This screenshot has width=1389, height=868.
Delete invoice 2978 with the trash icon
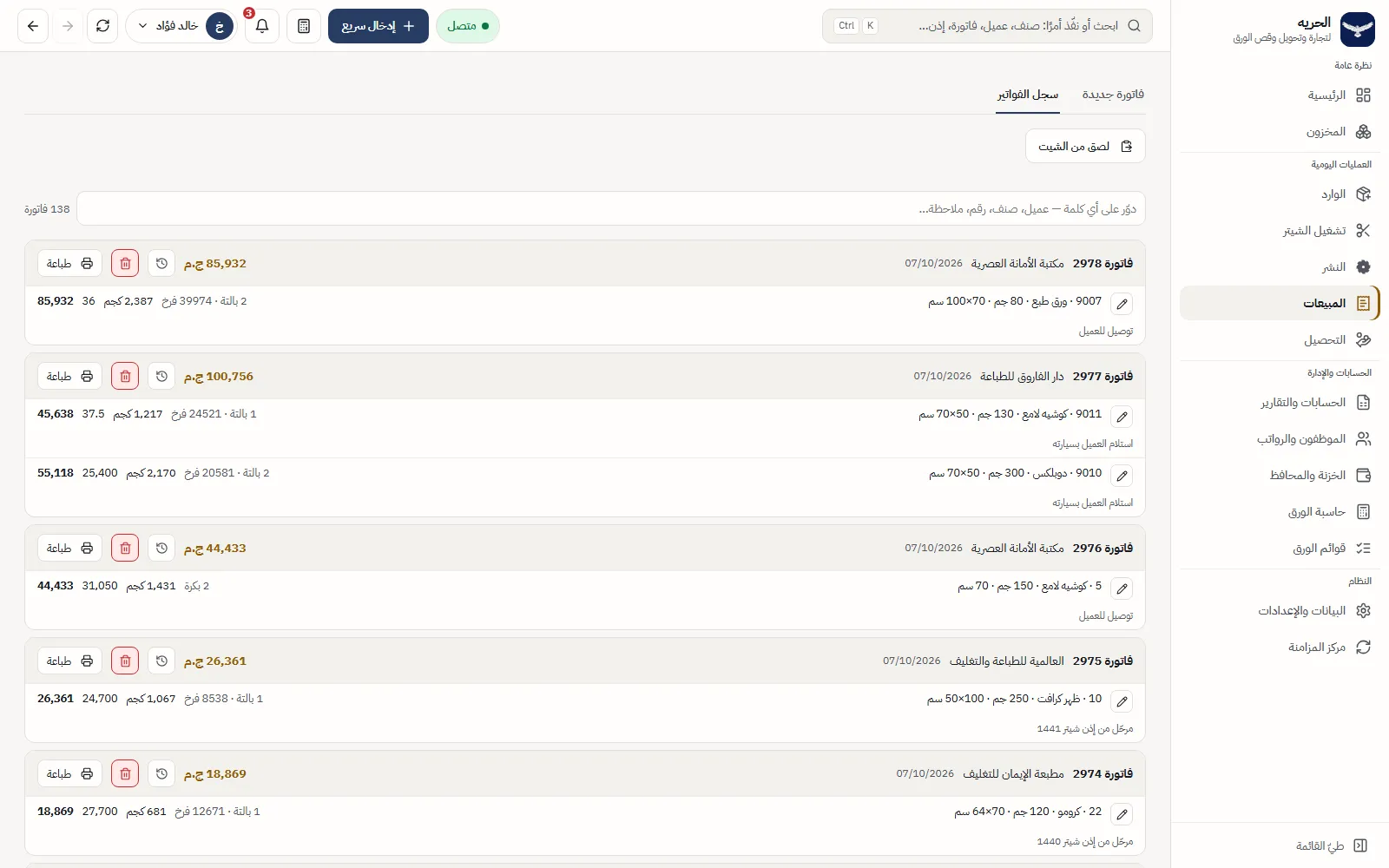[x=125, y=263]
